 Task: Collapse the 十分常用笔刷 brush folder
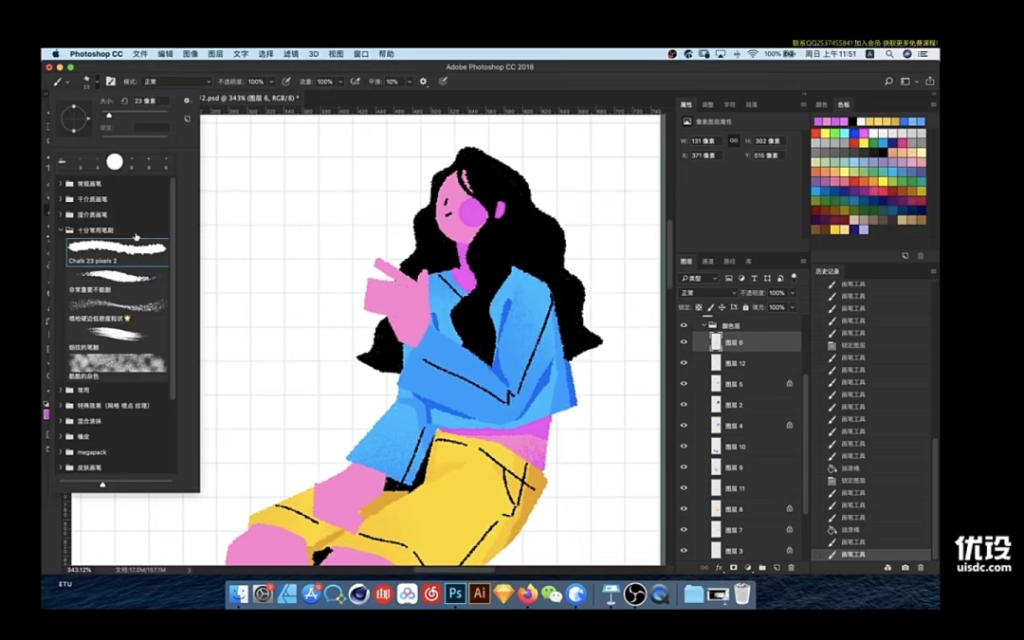pyautogui.click(x=60, y=229)
